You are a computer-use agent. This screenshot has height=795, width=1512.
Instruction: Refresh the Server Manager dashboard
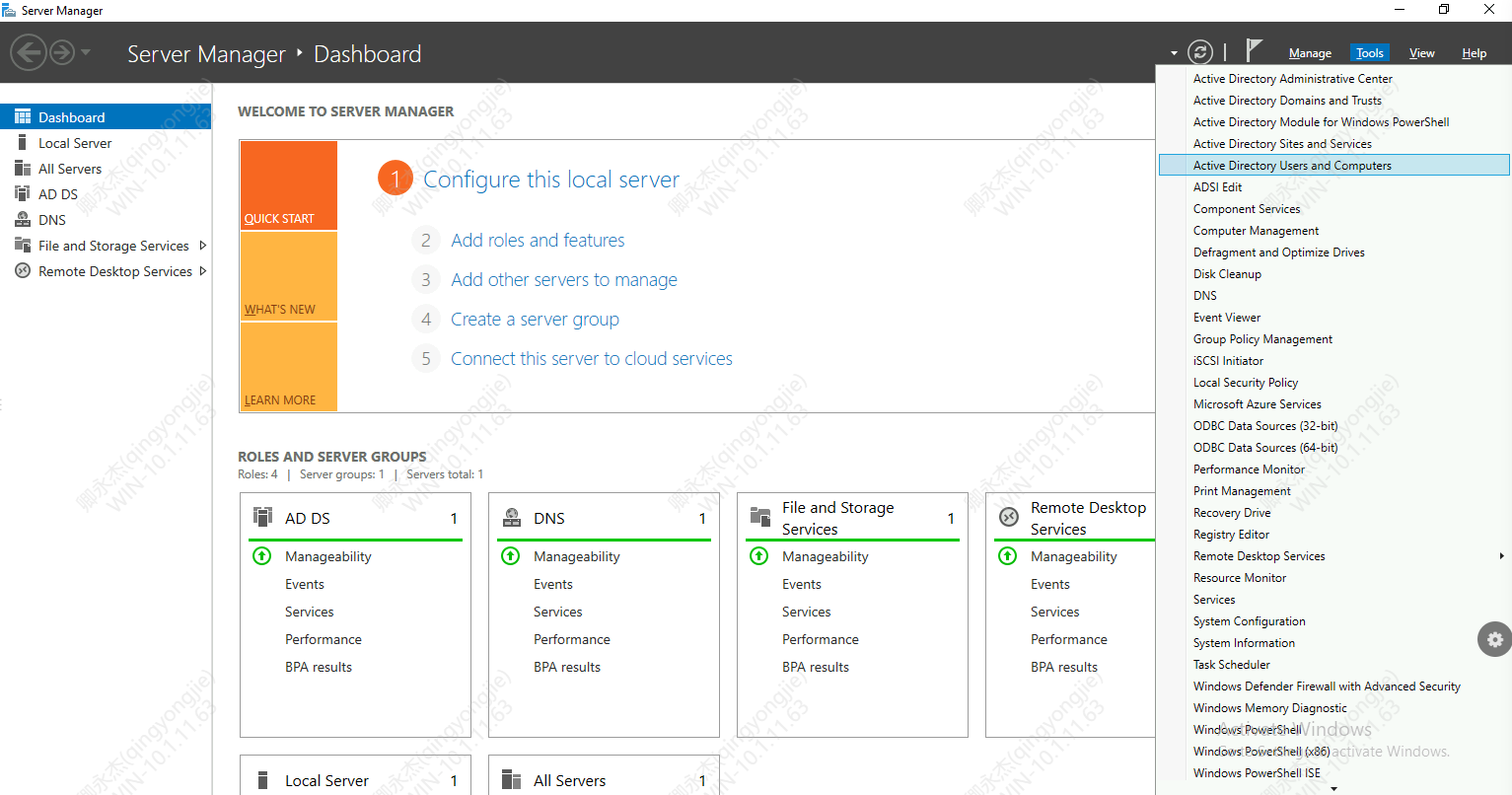tap(1199, 52)
